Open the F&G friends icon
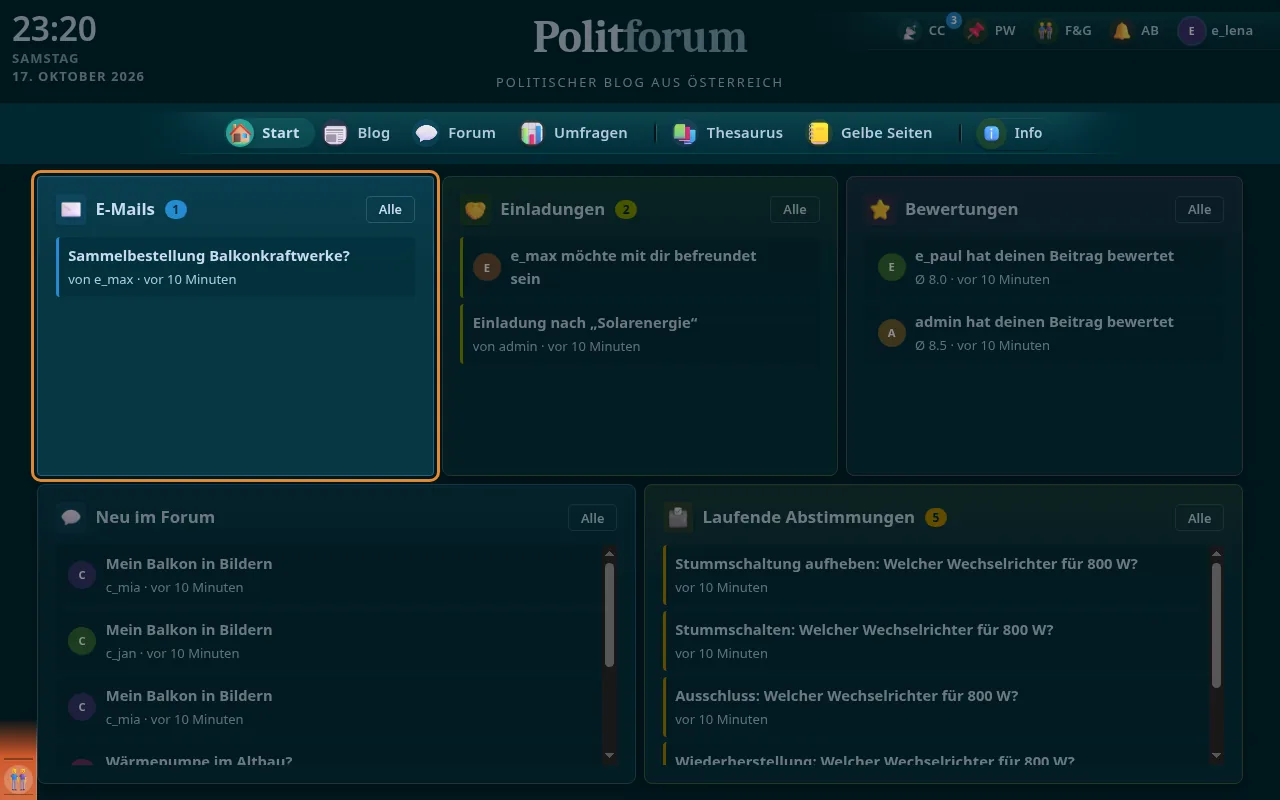1280x800 pixels. pos(1046,31)
